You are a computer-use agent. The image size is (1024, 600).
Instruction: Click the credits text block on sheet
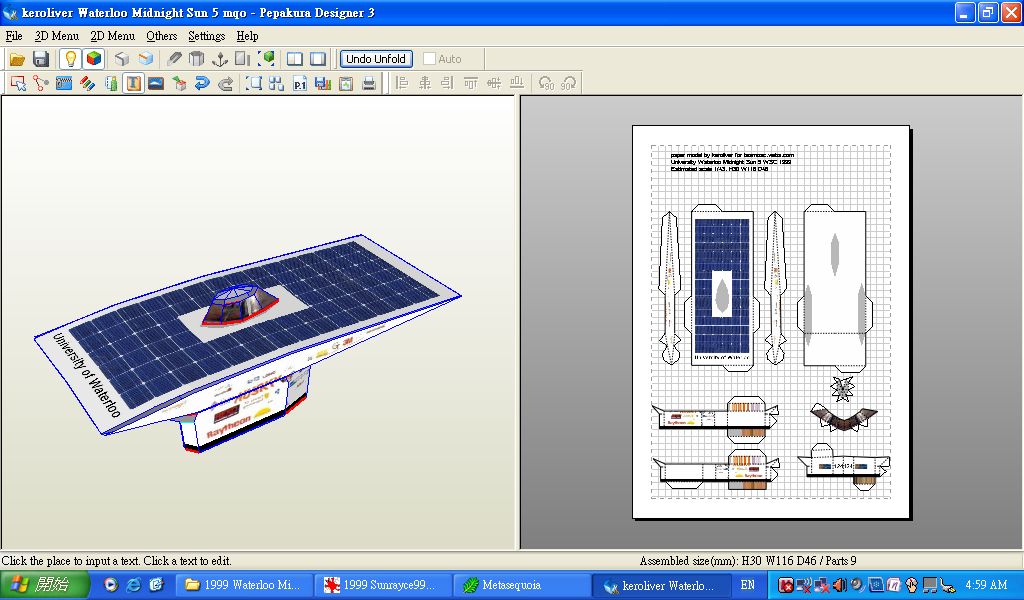732,162
